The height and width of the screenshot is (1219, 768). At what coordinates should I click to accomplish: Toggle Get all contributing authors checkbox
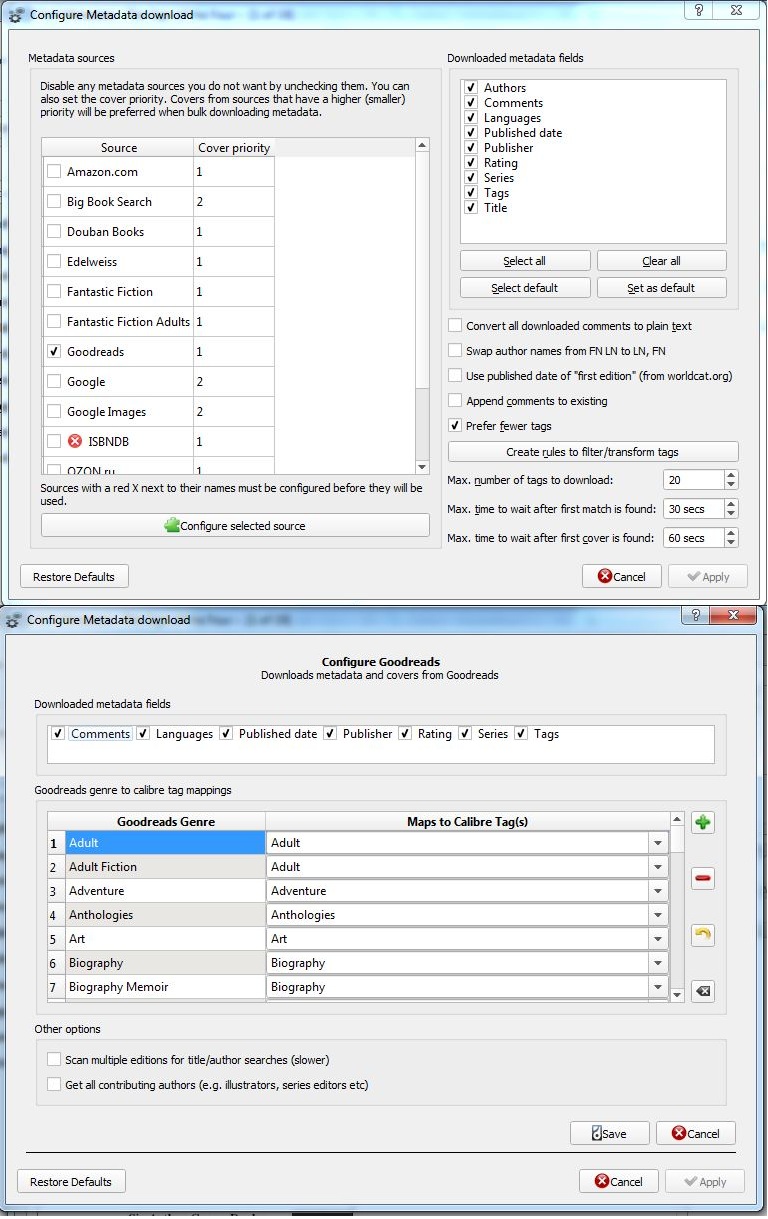point(54,1084)
